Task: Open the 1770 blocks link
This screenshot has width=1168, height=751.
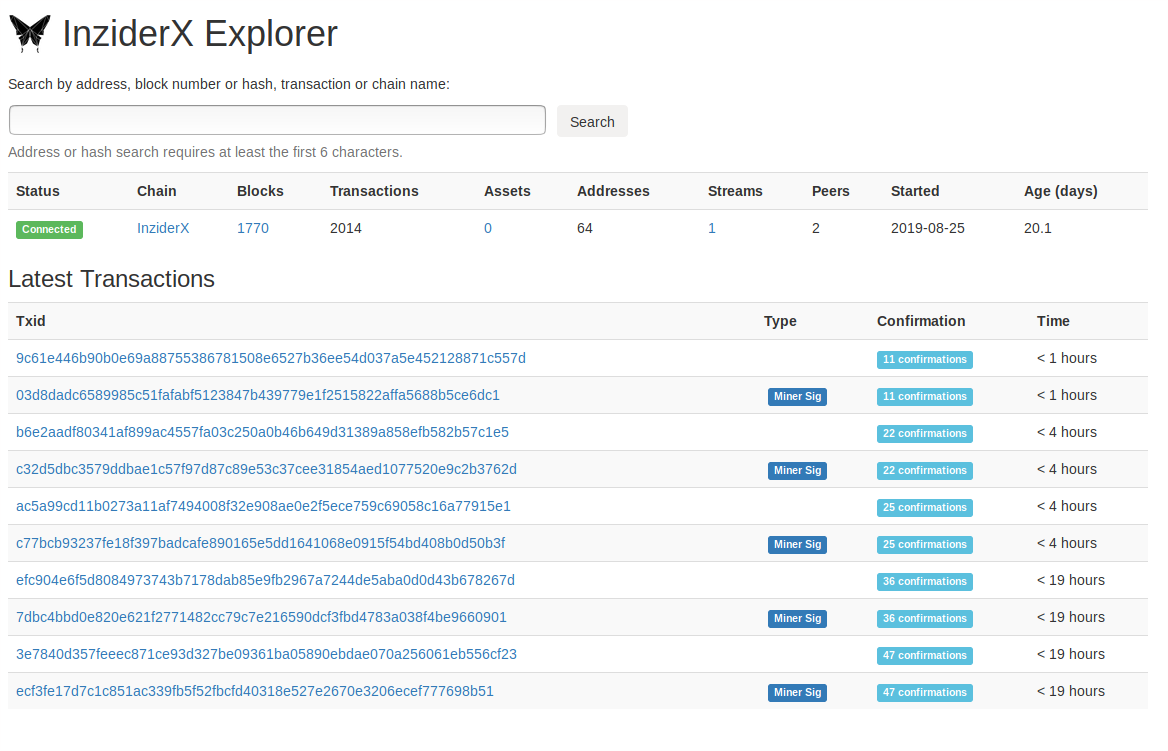Action: (253, 229)
